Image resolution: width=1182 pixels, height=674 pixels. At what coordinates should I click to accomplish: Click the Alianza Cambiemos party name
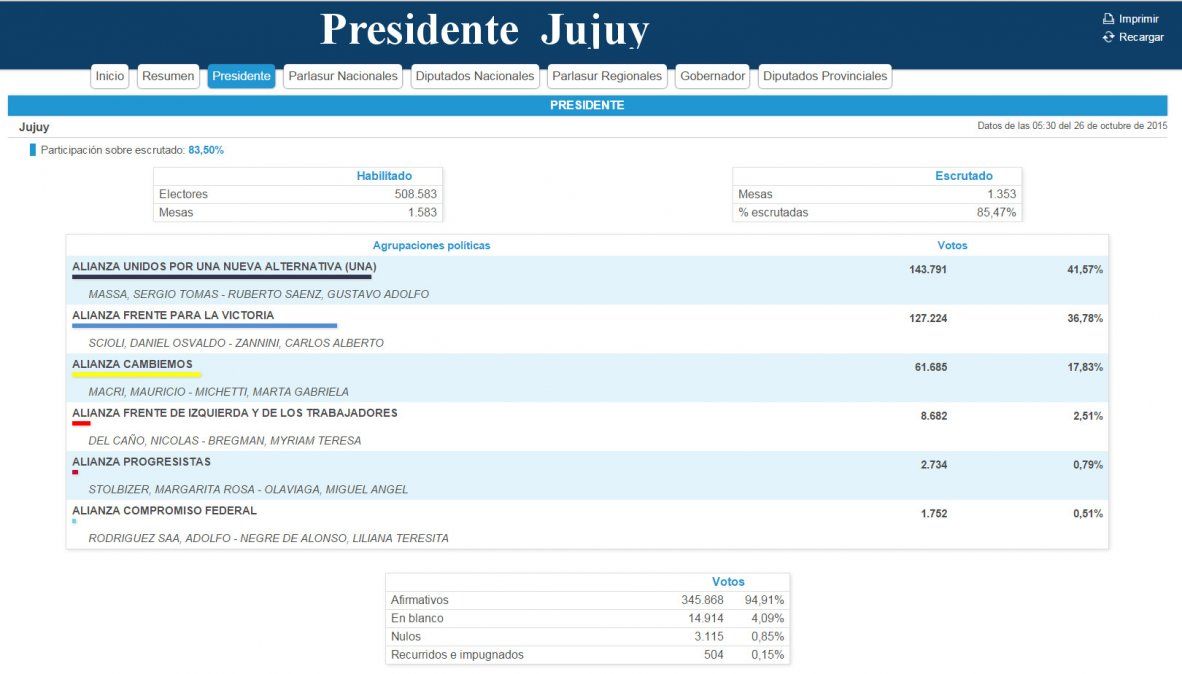132,364
